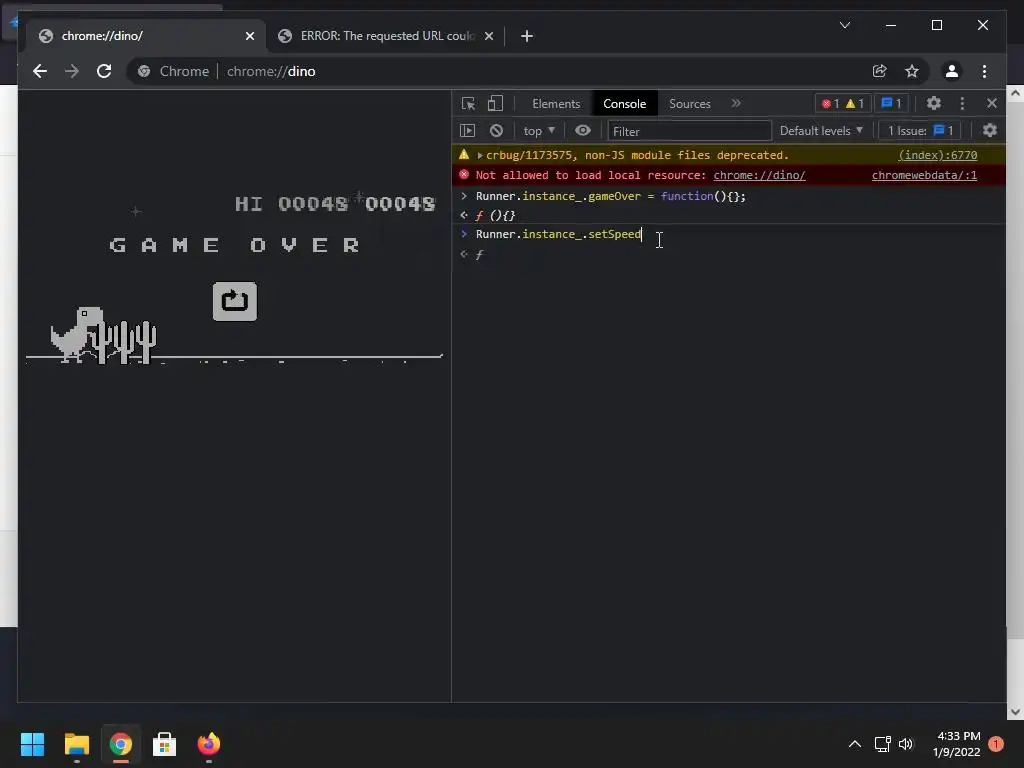Toggle the console sidebar icon

pyautogui.click(x=468, y=131)
